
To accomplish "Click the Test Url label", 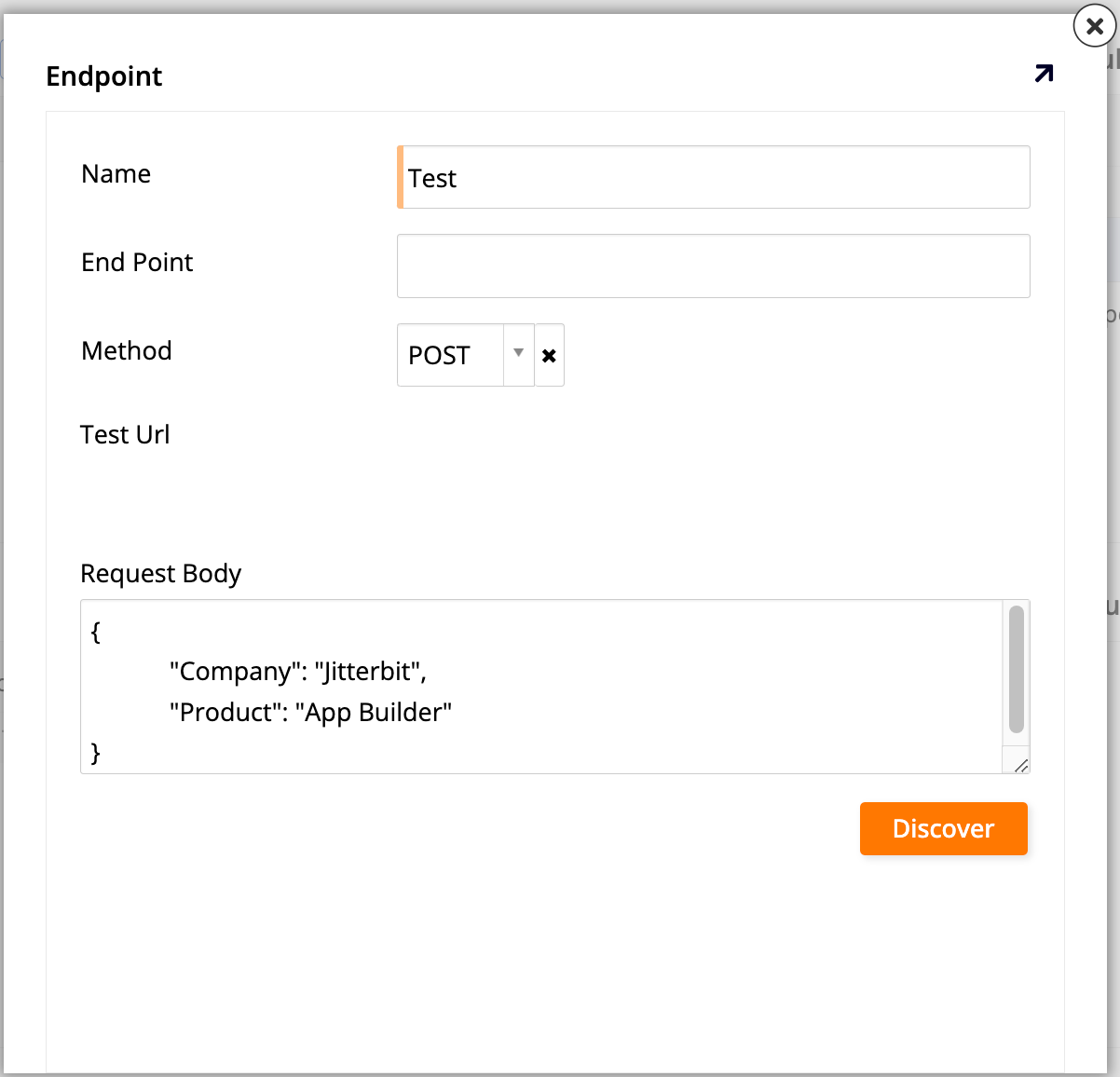I will coord(125,434).
